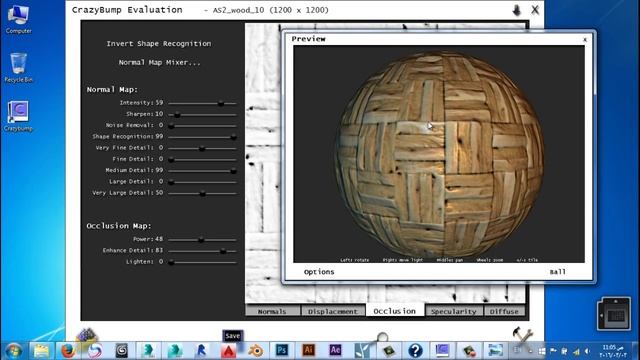Click the Preview window title
The width and height of the screenshot is (640, 360).
click(309, 39)
